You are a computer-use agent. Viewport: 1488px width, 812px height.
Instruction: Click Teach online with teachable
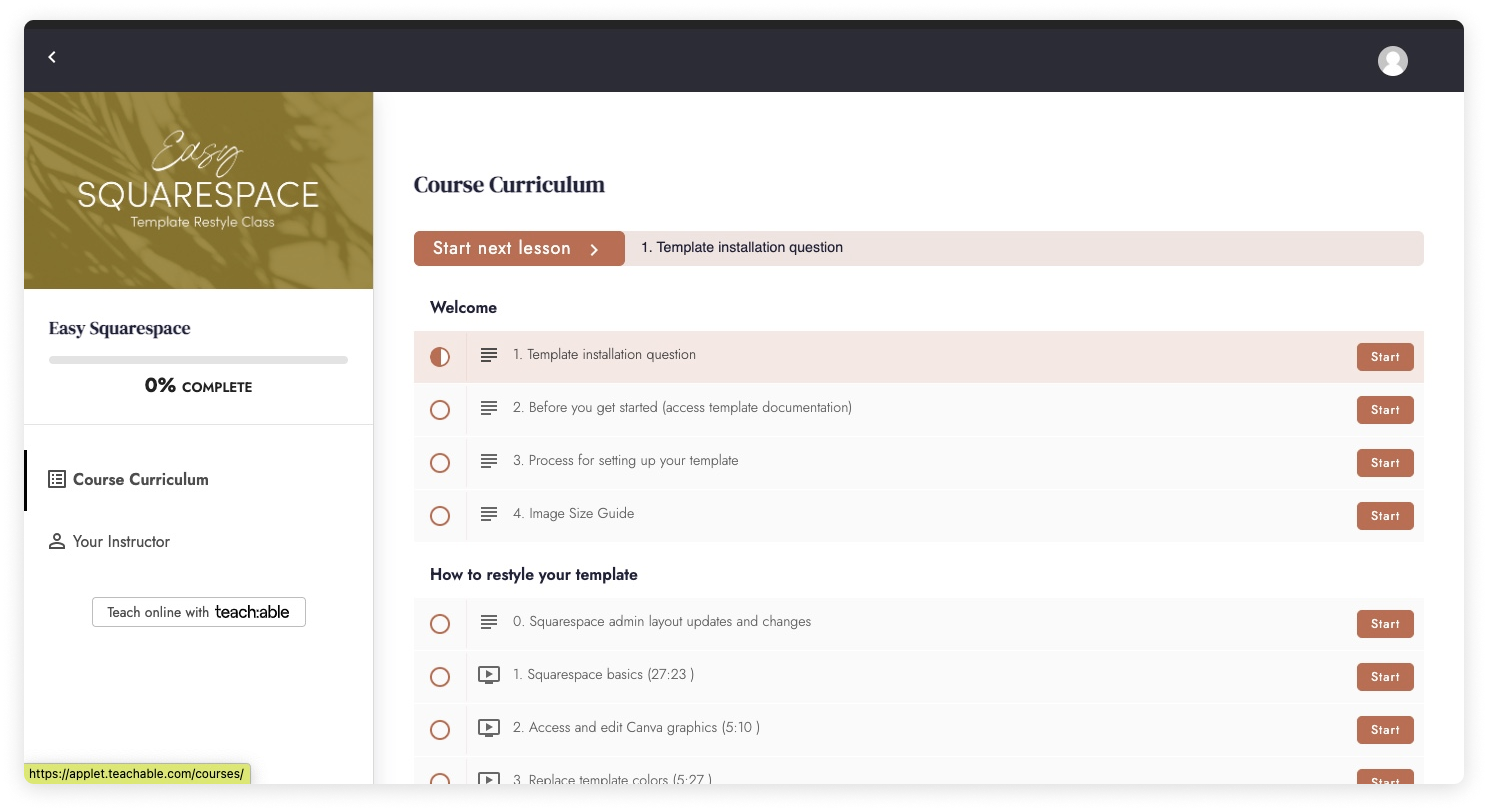pyautogui.click(x=198, y=611)
